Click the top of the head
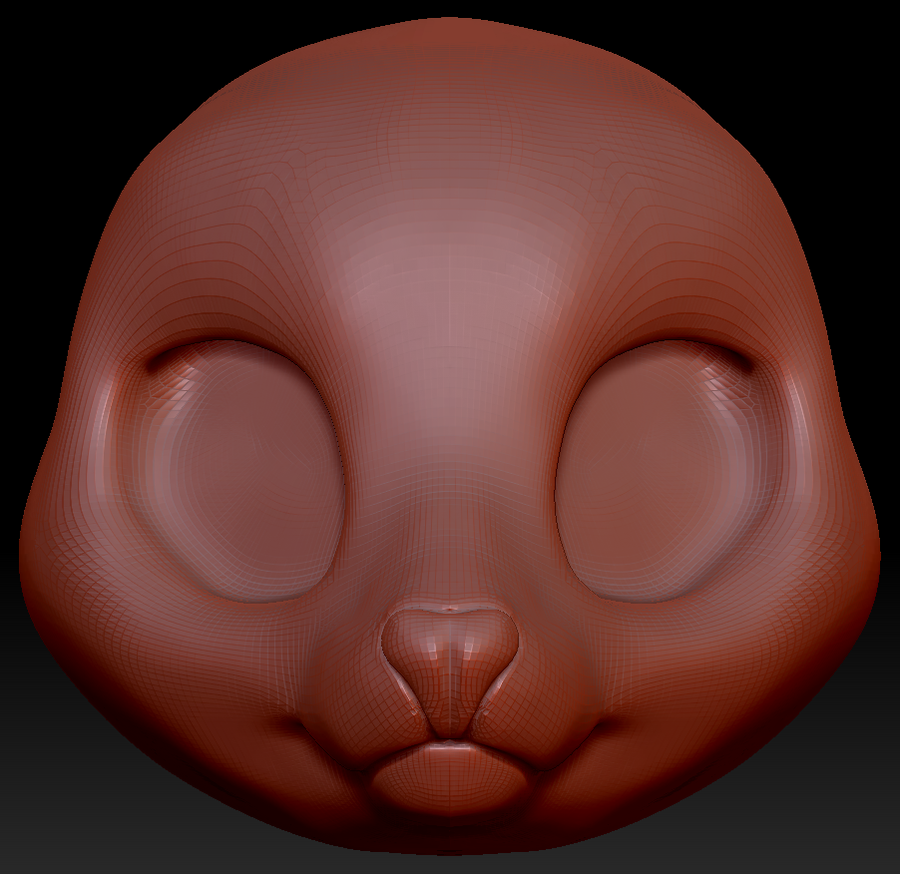Viewport: 900px width, 874px height. coord(450,40)
